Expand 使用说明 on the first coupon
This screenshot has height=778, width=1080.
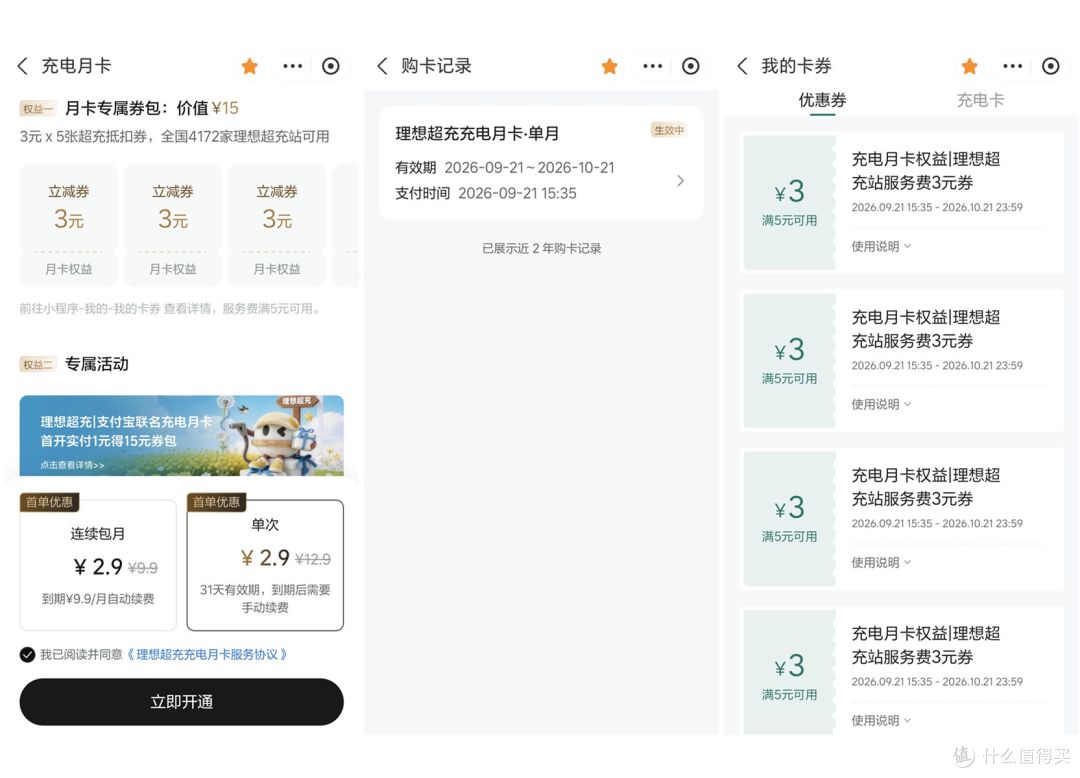[881, 246]
